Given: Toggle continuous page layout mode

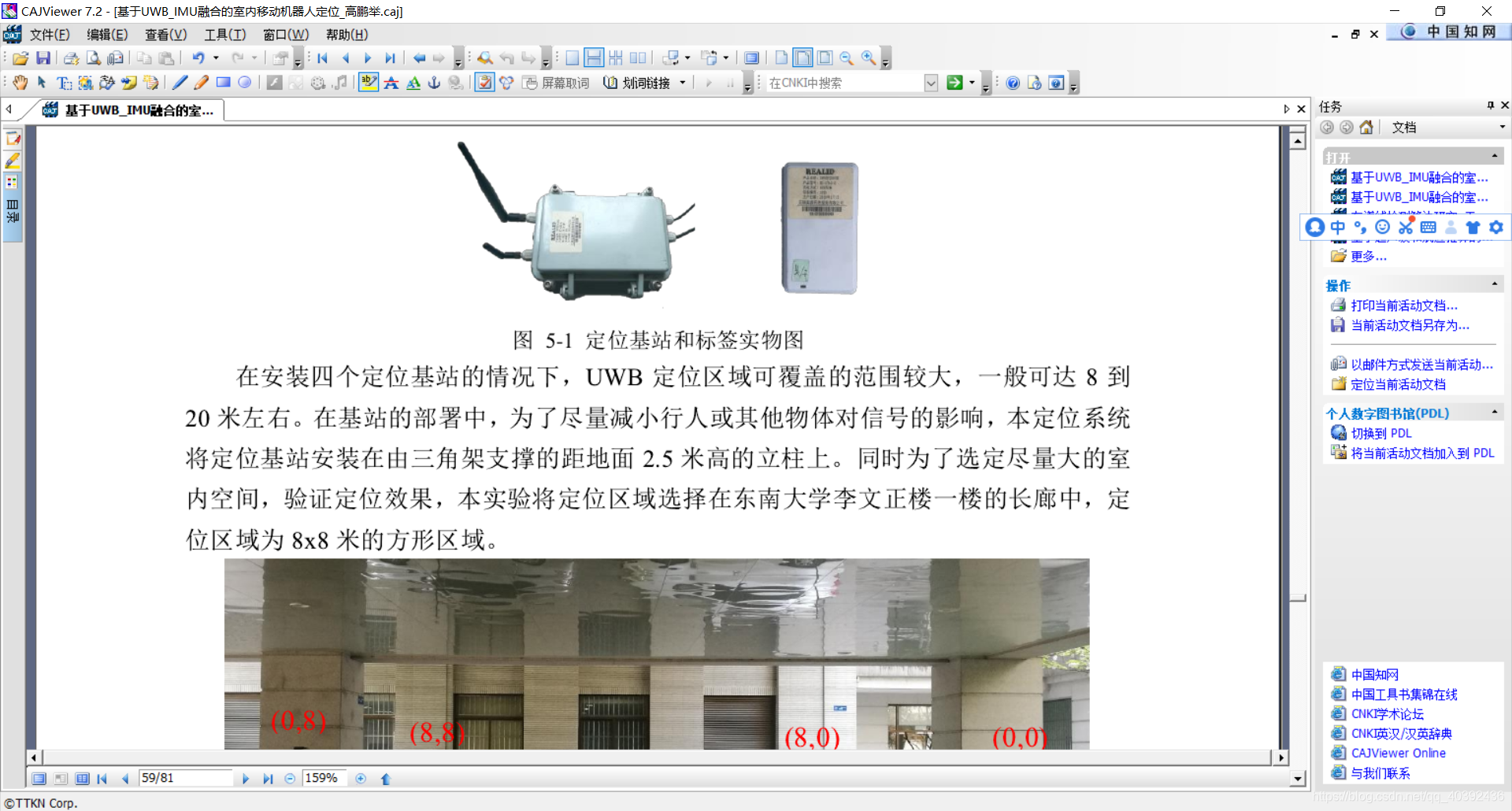Looking at the screenshot, I should [595, 58].
